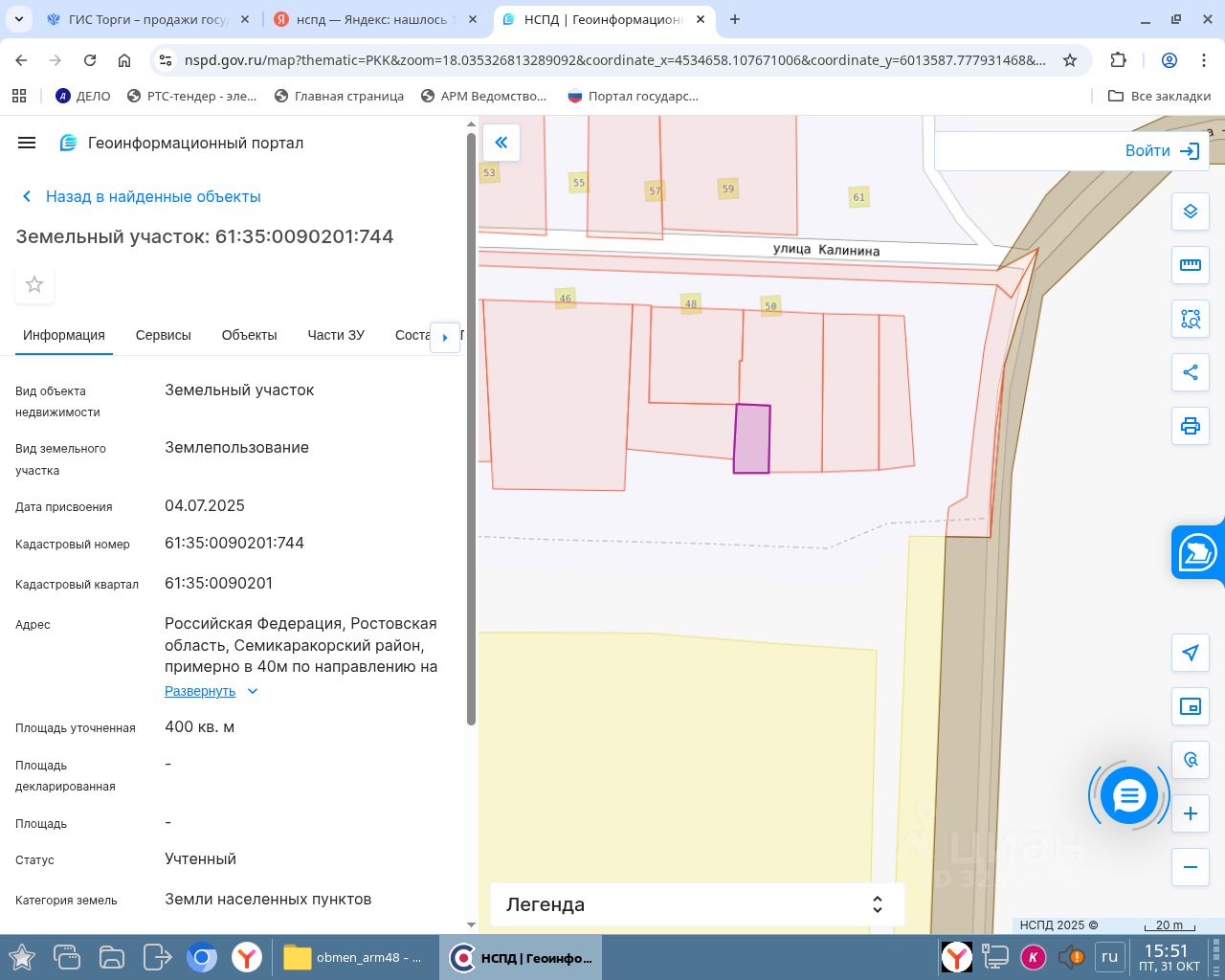This screenshot has width=1225, height=980.
Task: Open the overview map window tool
Action: coord(1191,706)
